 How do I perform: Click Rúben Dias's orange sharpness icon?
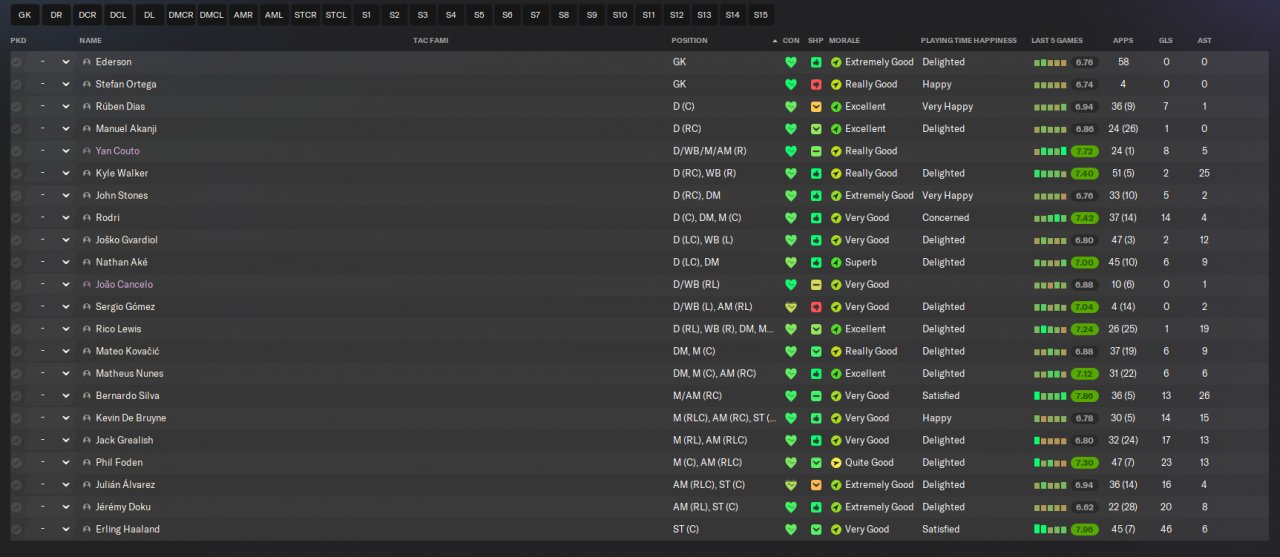click(816, 106)
